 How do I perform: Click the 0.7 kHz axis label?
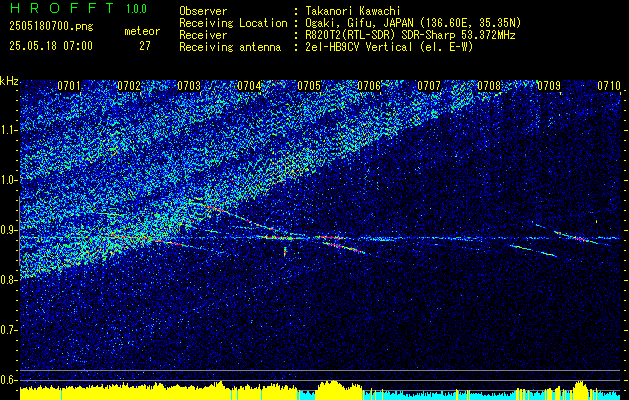point(9,330)
